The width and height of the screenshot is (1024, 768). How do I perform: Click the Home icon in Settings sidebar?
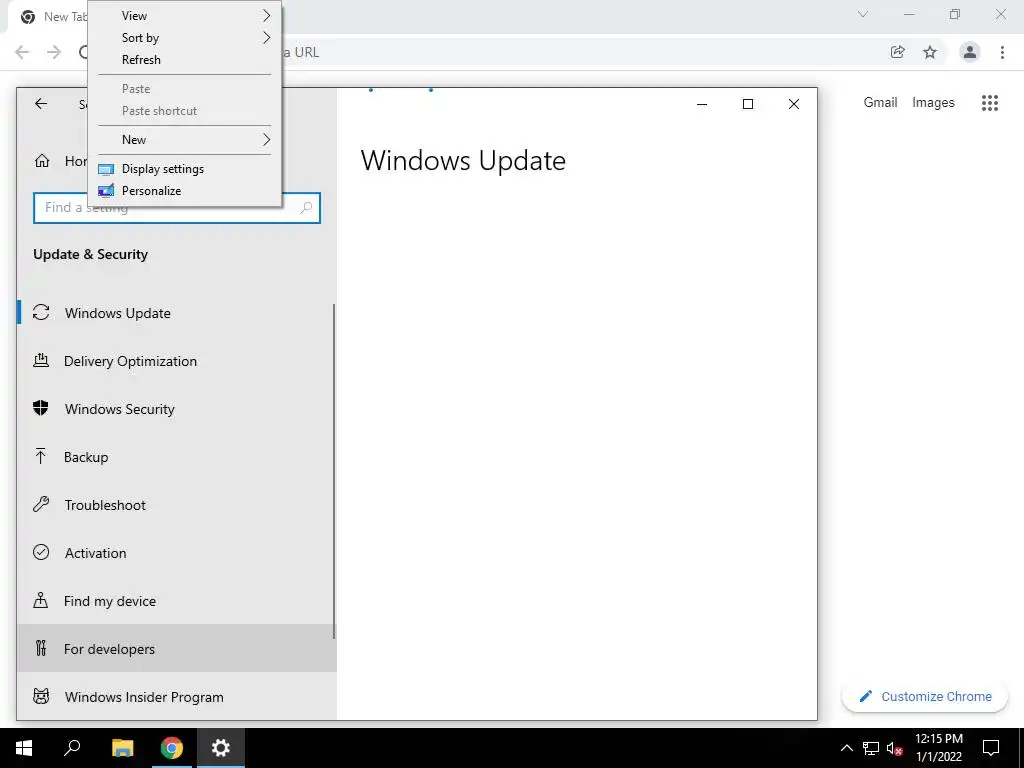pyautogui.click(x=42, y=161)
